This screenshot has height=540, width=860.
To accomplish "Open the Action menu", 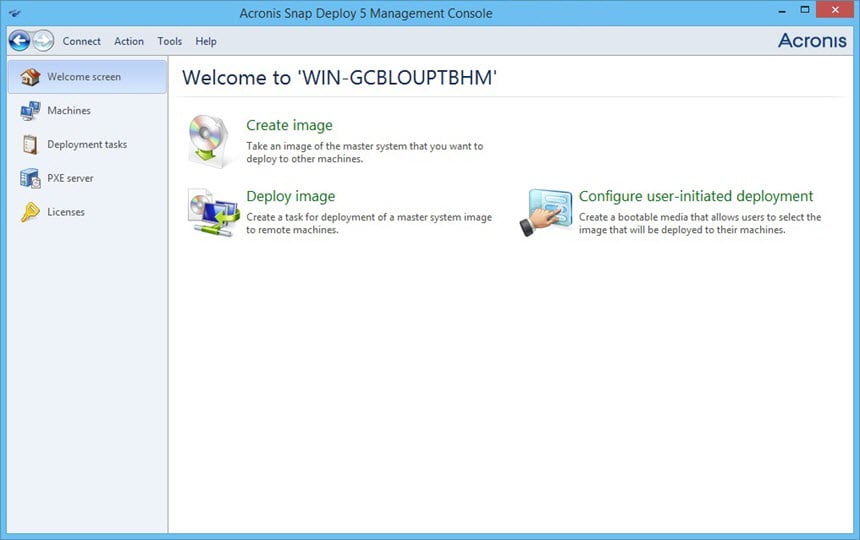I will [129, 41].
